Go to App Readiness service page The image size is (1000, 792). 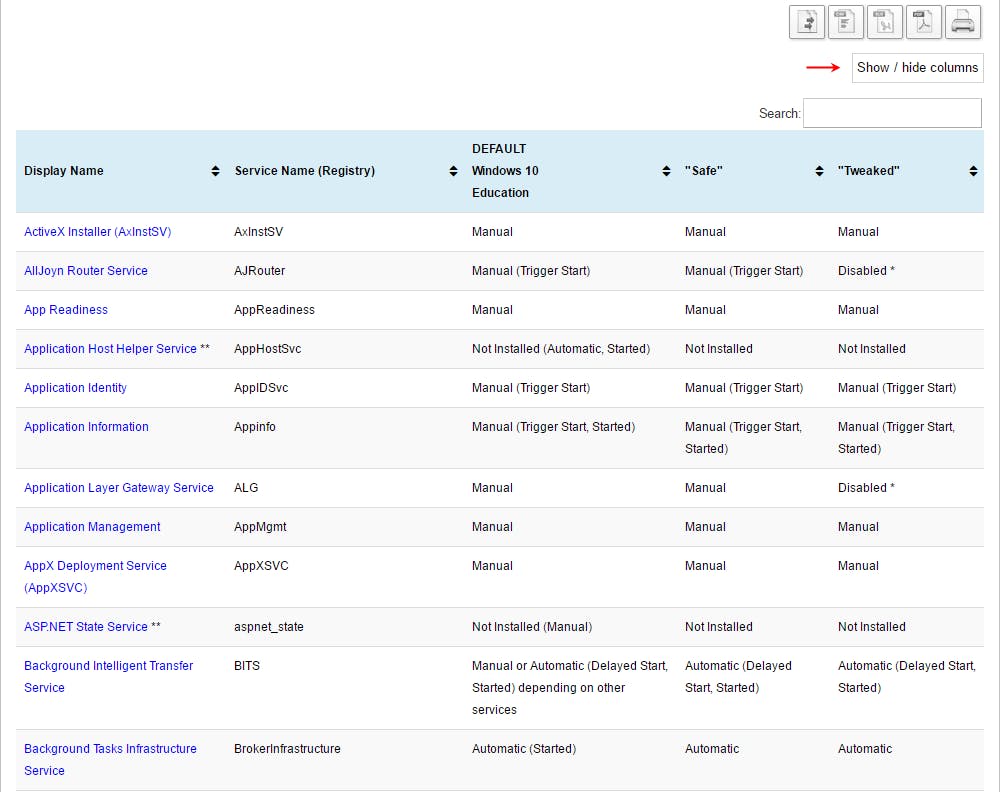tap(66, 310)
